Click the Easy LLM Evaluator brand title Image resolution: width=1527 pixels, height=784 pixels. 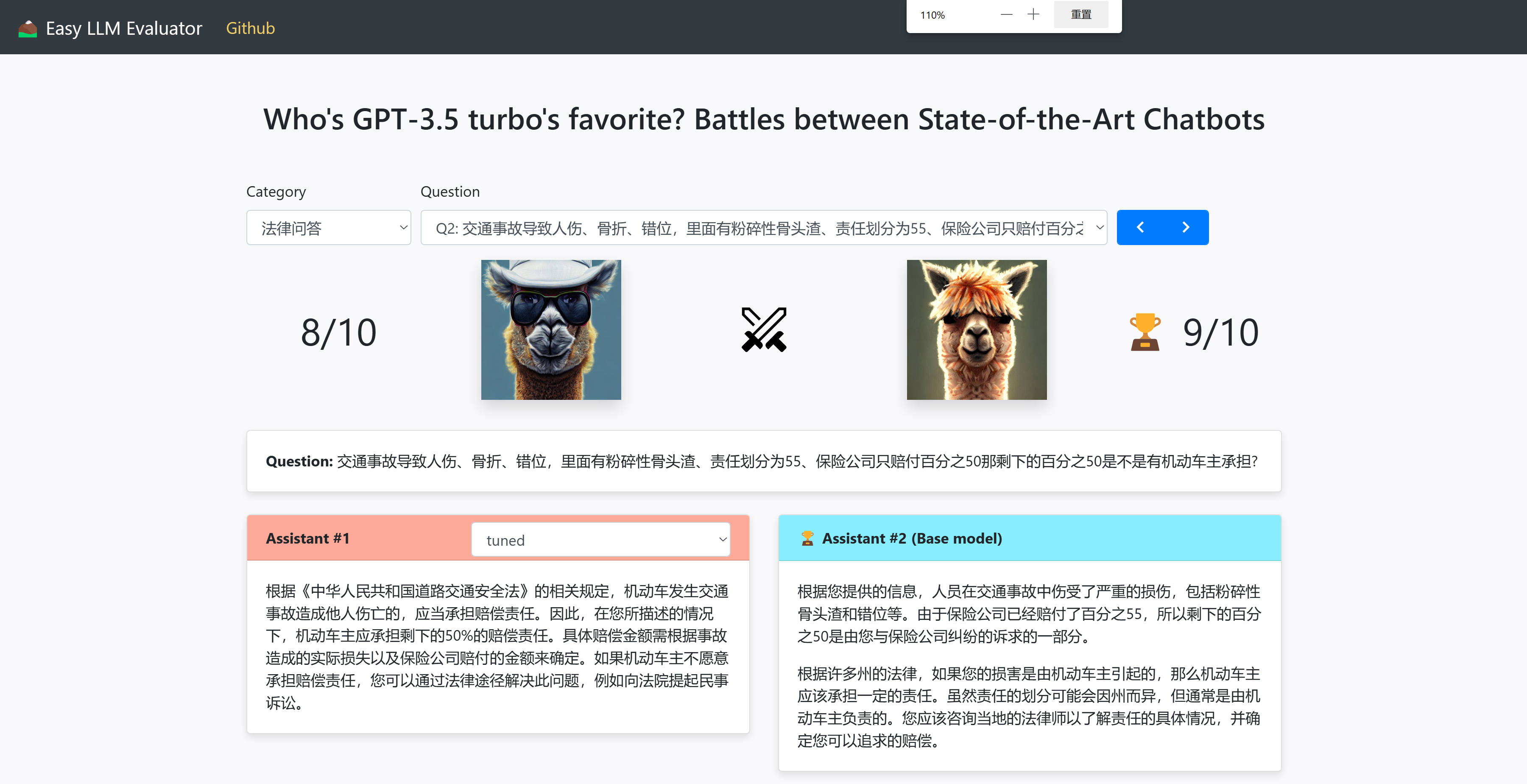point(124,28)
